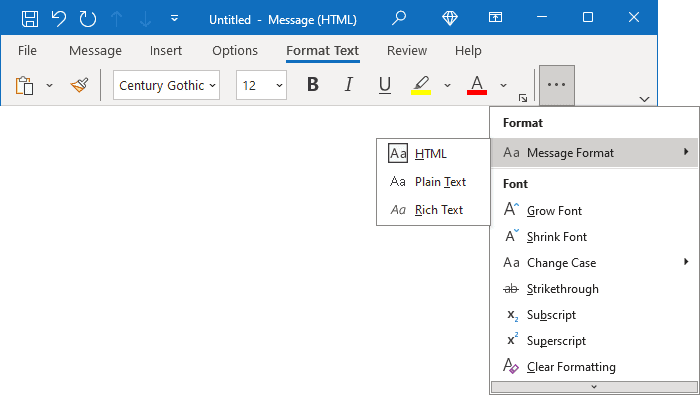Go to the next item arrow
This screenshot has width=700, height=395.
coord(146,19)
